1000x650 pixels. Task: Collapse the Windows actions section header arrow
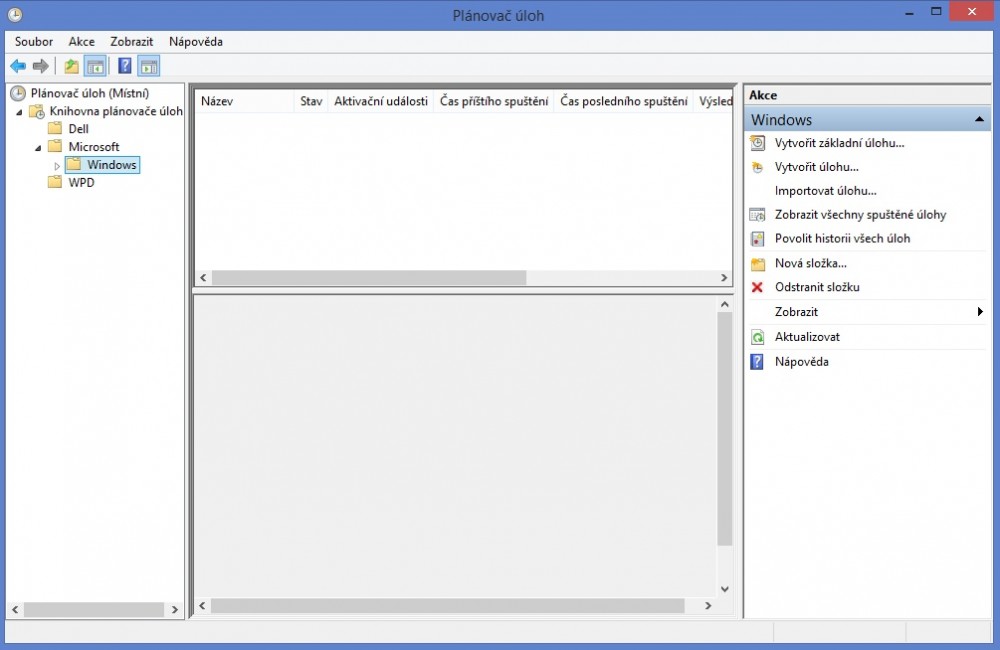(x=979, y=120)
